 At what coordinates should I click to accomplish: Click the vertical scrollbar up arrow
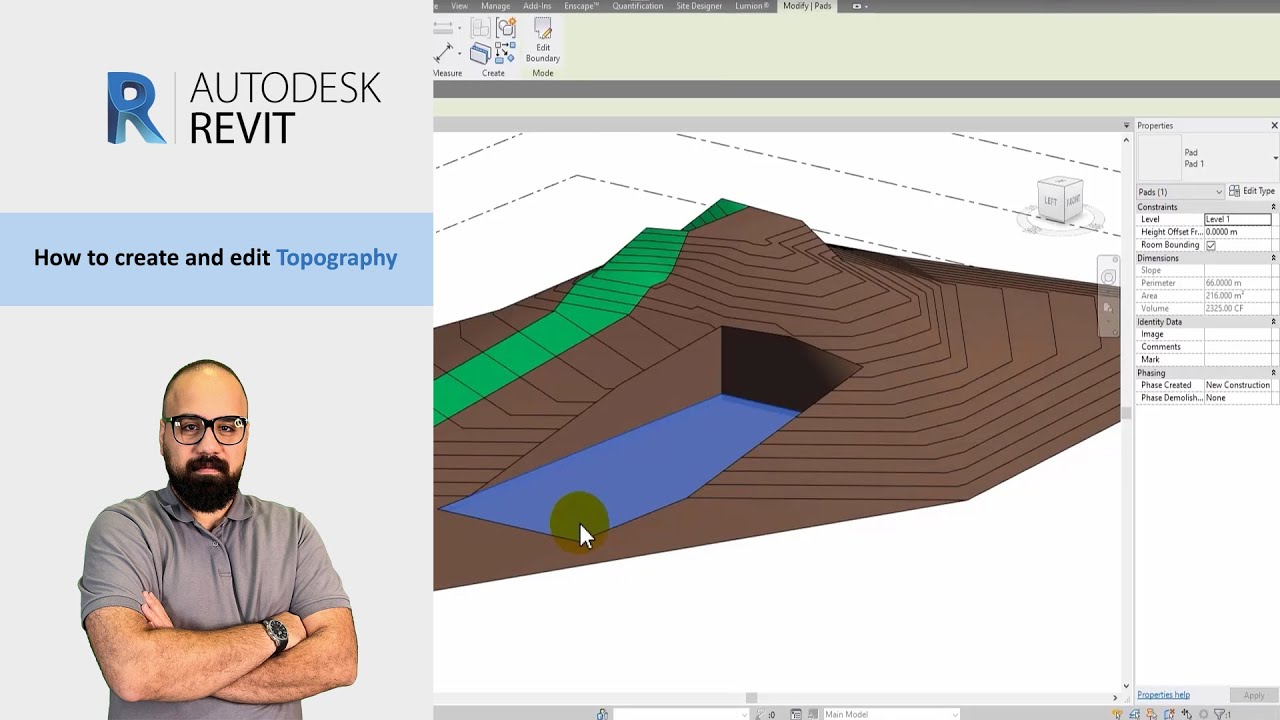tap(1126, 140)
